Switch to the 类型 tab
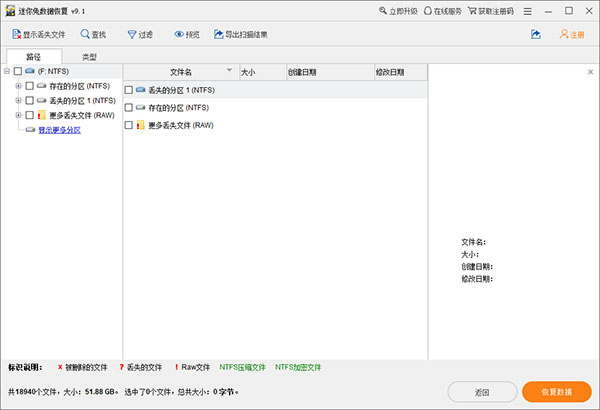The width and height of the screenshot is (600, 410). point(89,57)
